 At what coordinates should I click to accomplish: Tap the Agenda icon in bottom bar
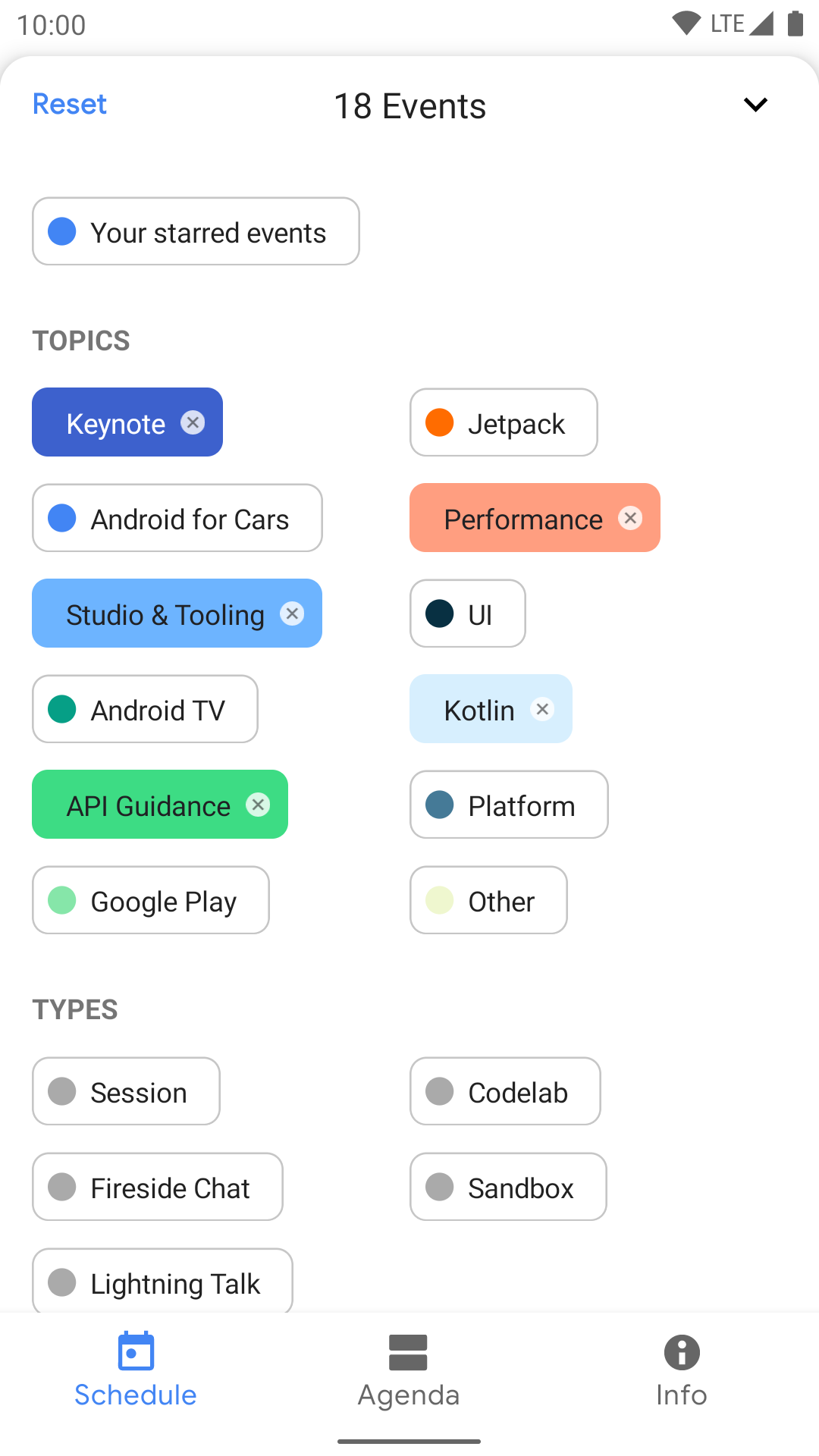[408, 1352]
